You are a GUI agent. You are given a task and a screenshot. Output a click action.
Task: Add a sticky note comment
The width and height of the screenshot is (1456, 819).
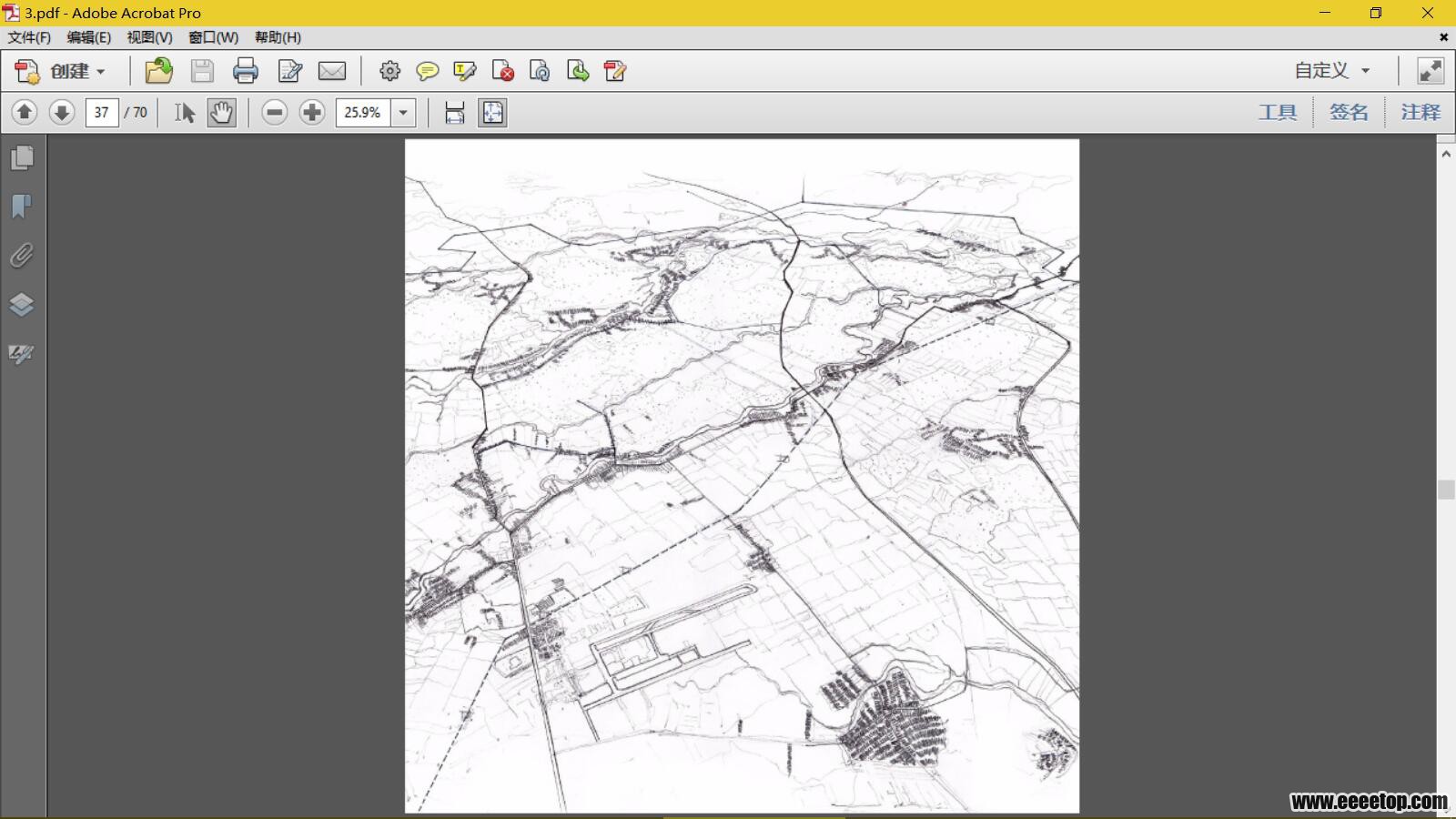pos(427,71)
